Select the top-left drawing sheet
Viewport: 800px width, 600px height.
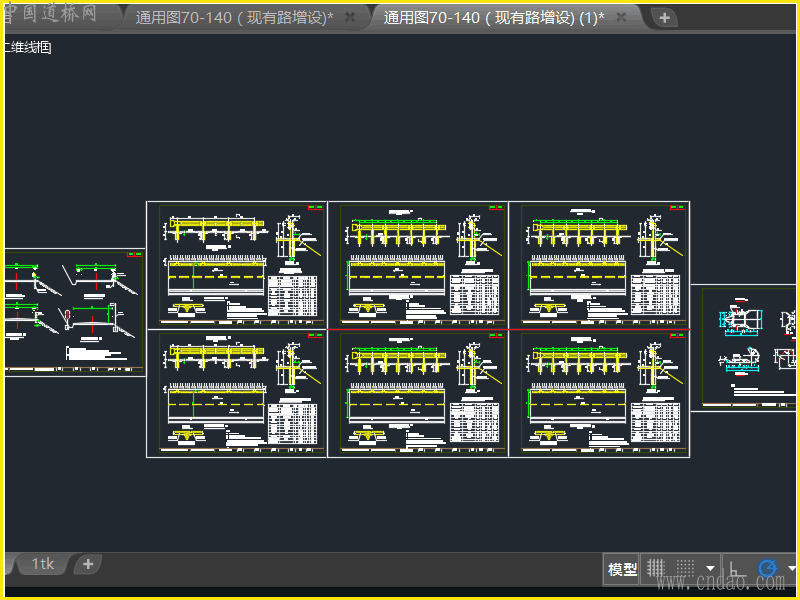(237, 265)
